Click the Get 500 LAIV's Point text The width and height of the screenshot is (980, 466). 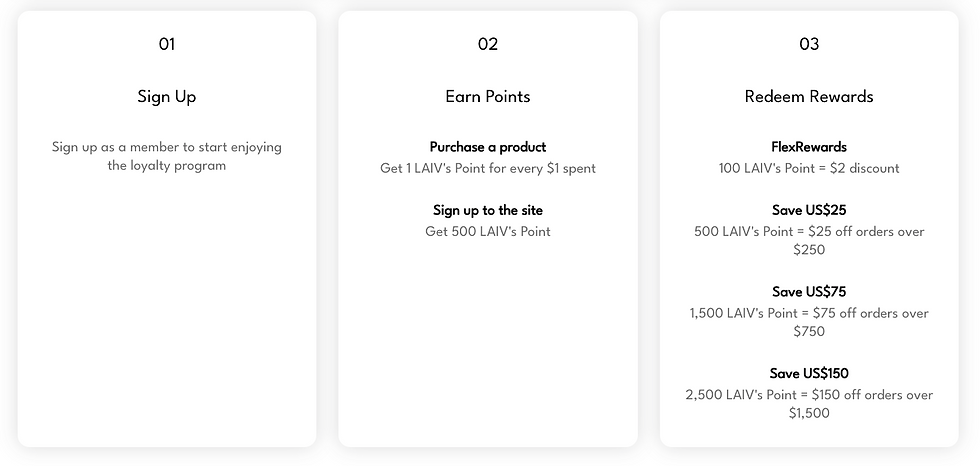point(488,231)
